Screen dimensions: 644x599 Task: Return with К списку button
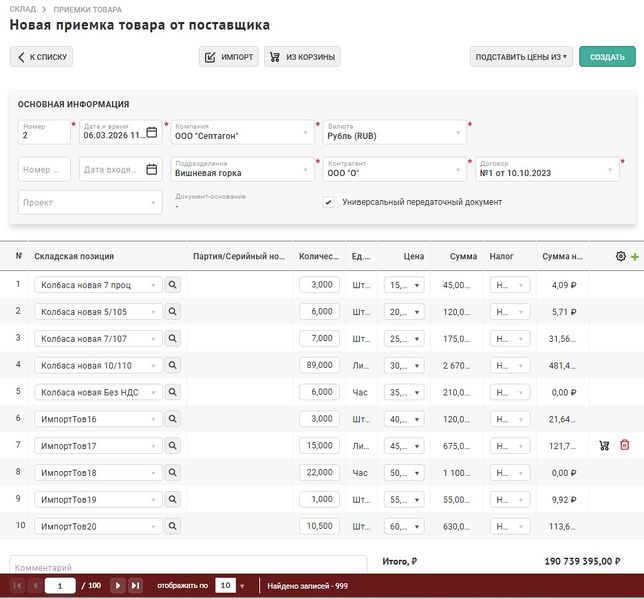[41, 57]
